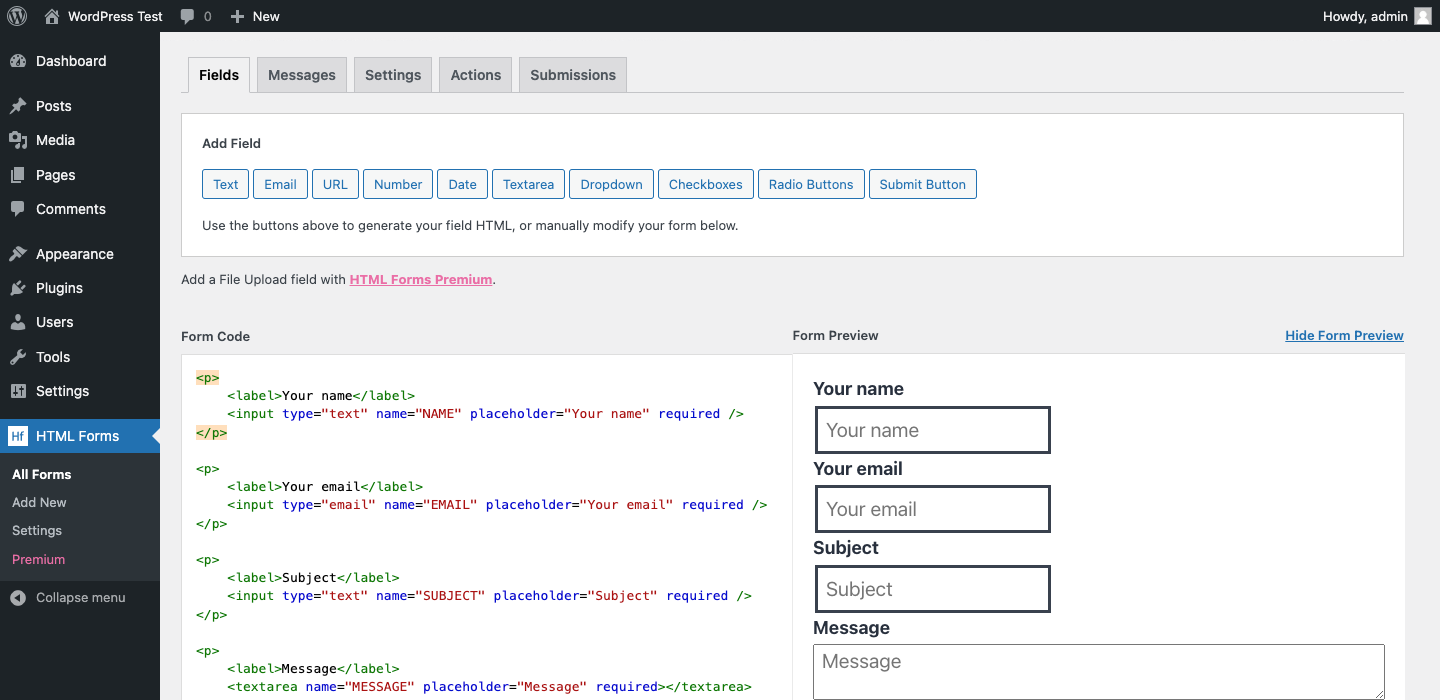Image resolution: width=1440 pixels, height=700 pixels.
Task: Click the Your name label line in form code
Action: [321, 396]
